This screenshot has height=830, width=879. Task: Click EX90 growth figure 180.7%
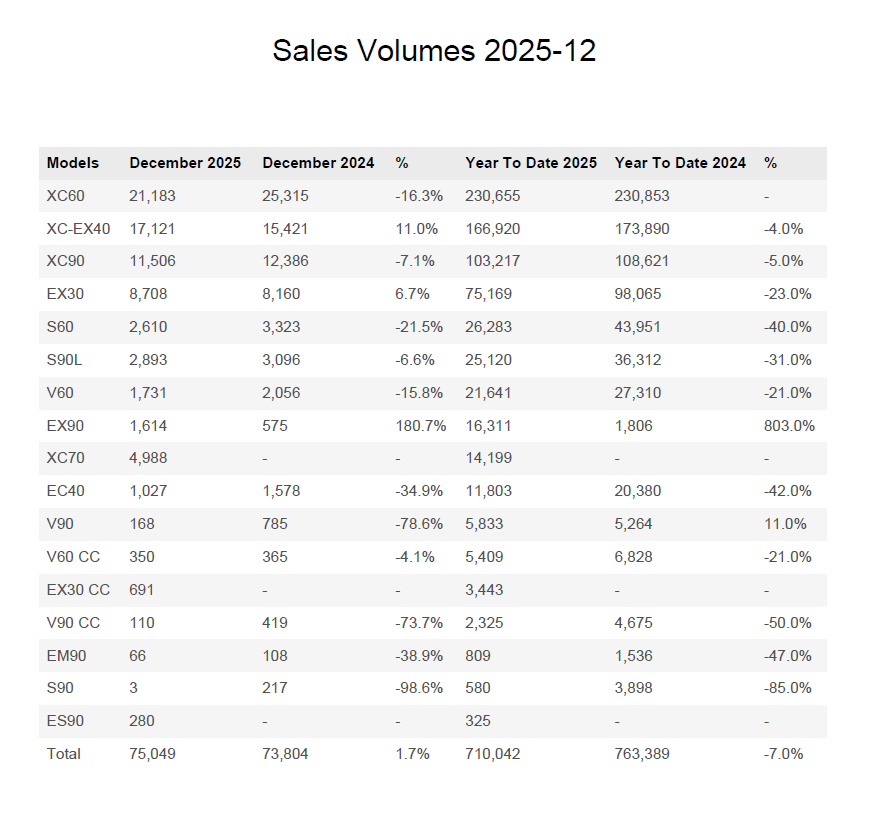(x=420, y=426)
